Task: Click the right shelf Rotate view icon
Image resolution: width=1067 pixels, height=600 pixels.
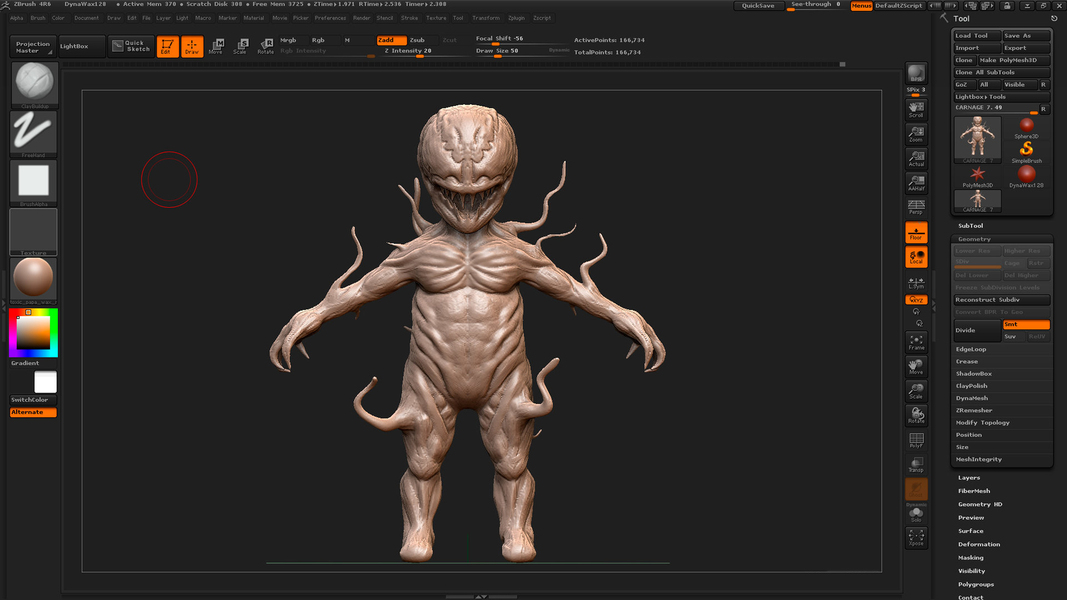Action: click(x=916, y=416)
